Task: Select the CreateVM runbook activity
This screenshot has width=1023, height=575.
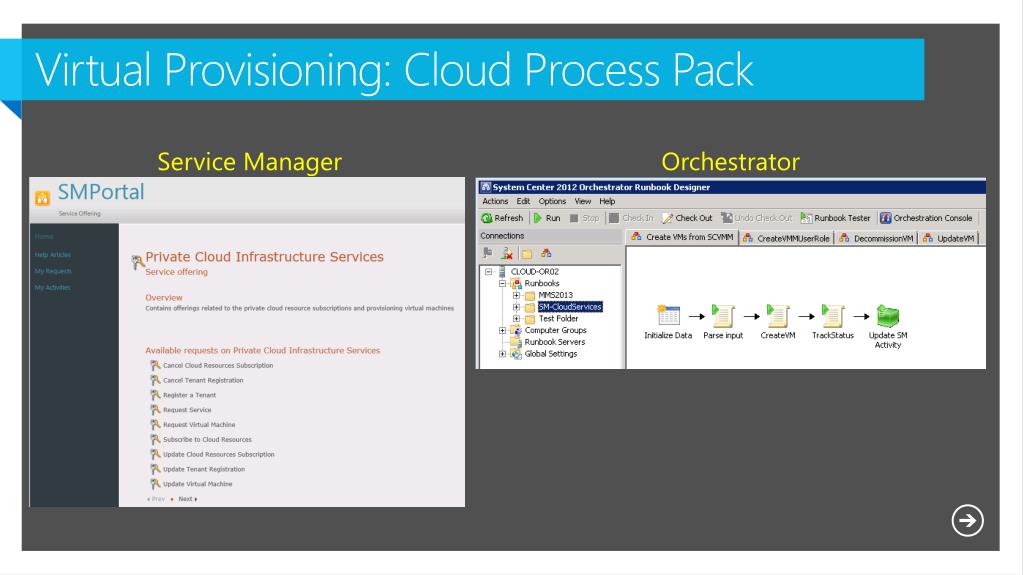Action: (x=778, y=315)
